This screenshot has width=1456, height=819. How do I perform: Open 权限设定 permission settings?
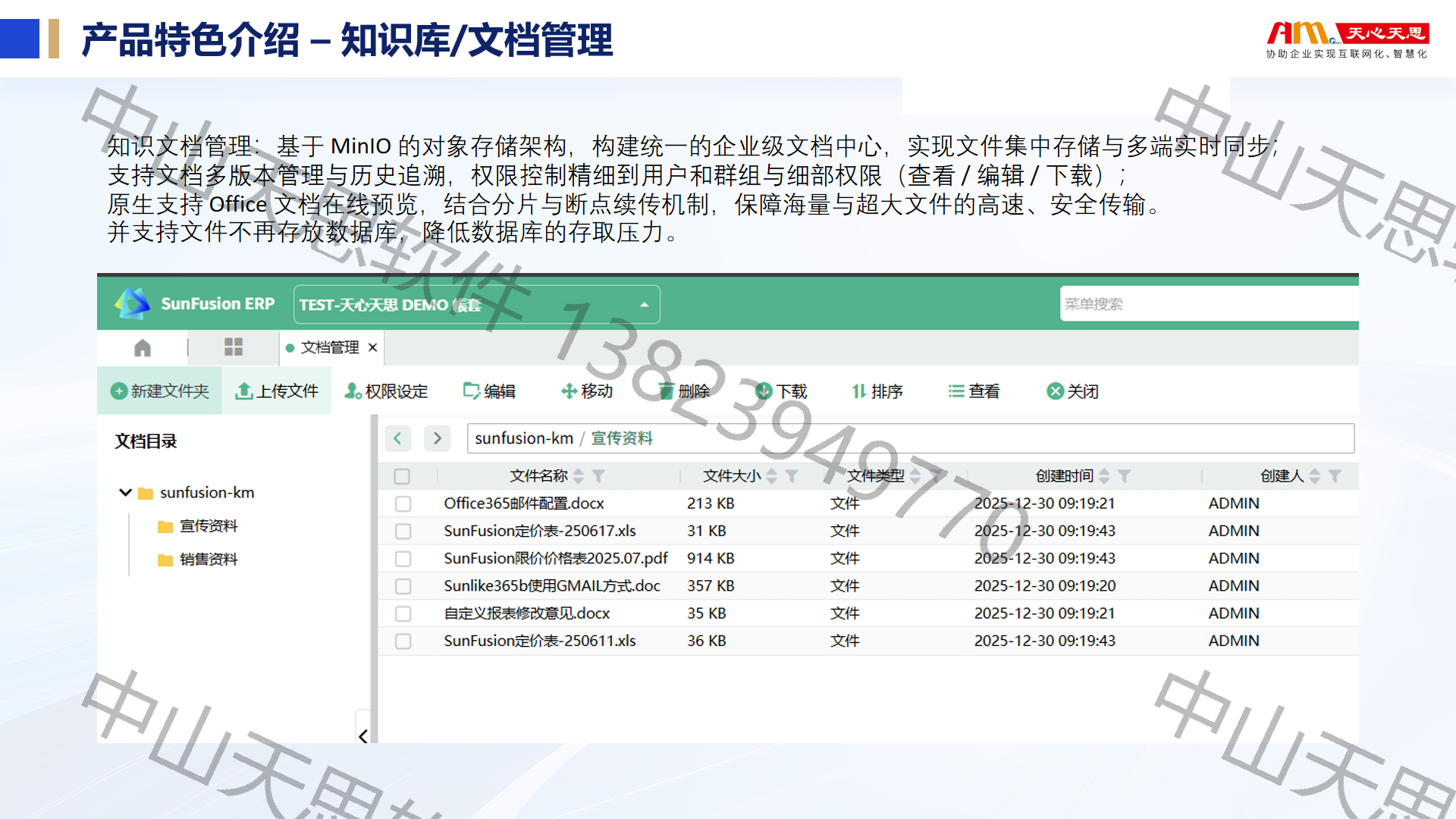pos(386,391)
